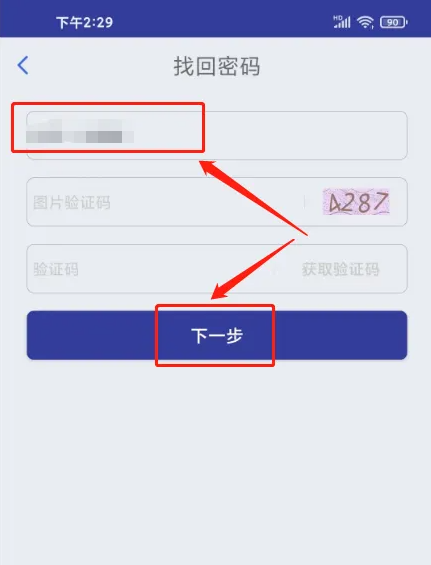431x565 pixels.
Task: Tap the A287 captcha image to refresh
Action: [356, 202]
